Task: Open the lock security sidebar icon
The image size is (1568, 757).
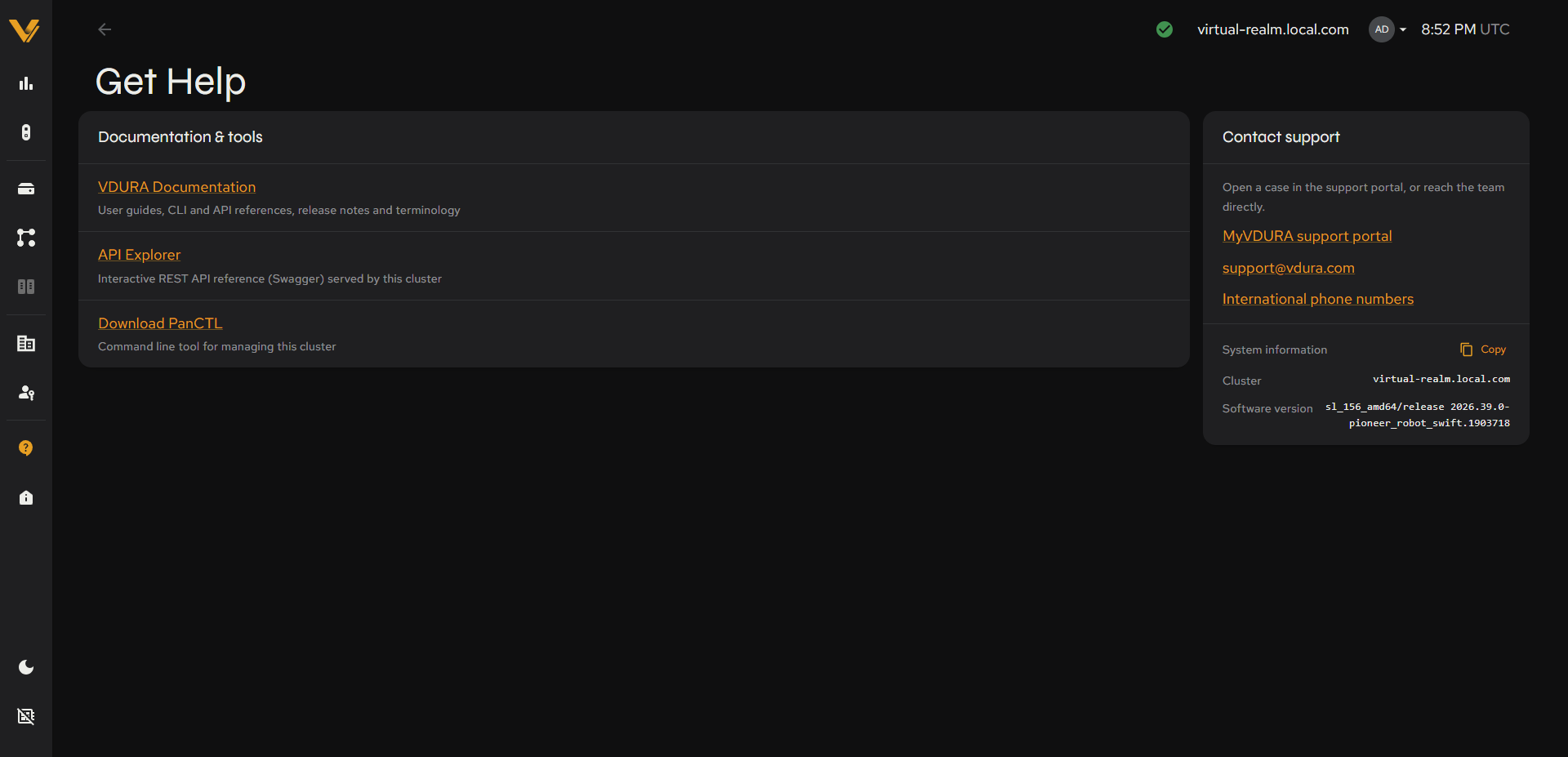Action: tap(26, 497)
